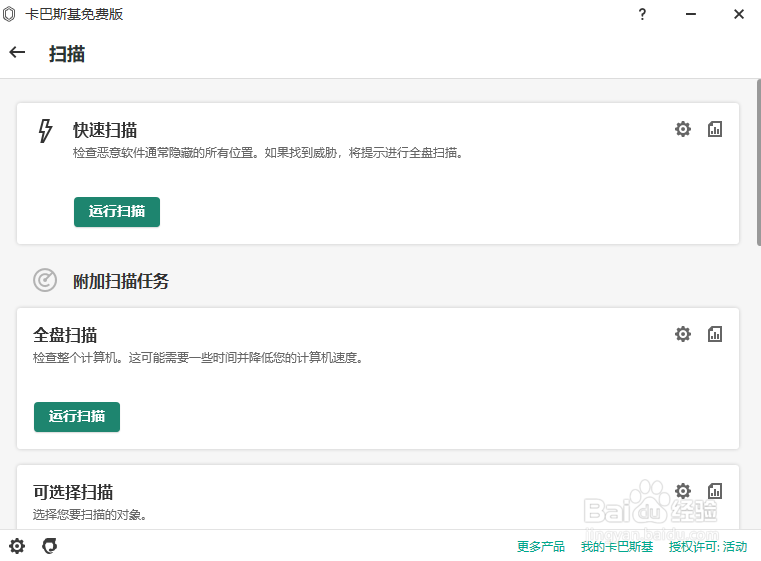
Task: Open the 快速扫描 settings gear
Action: click(683, 129)
